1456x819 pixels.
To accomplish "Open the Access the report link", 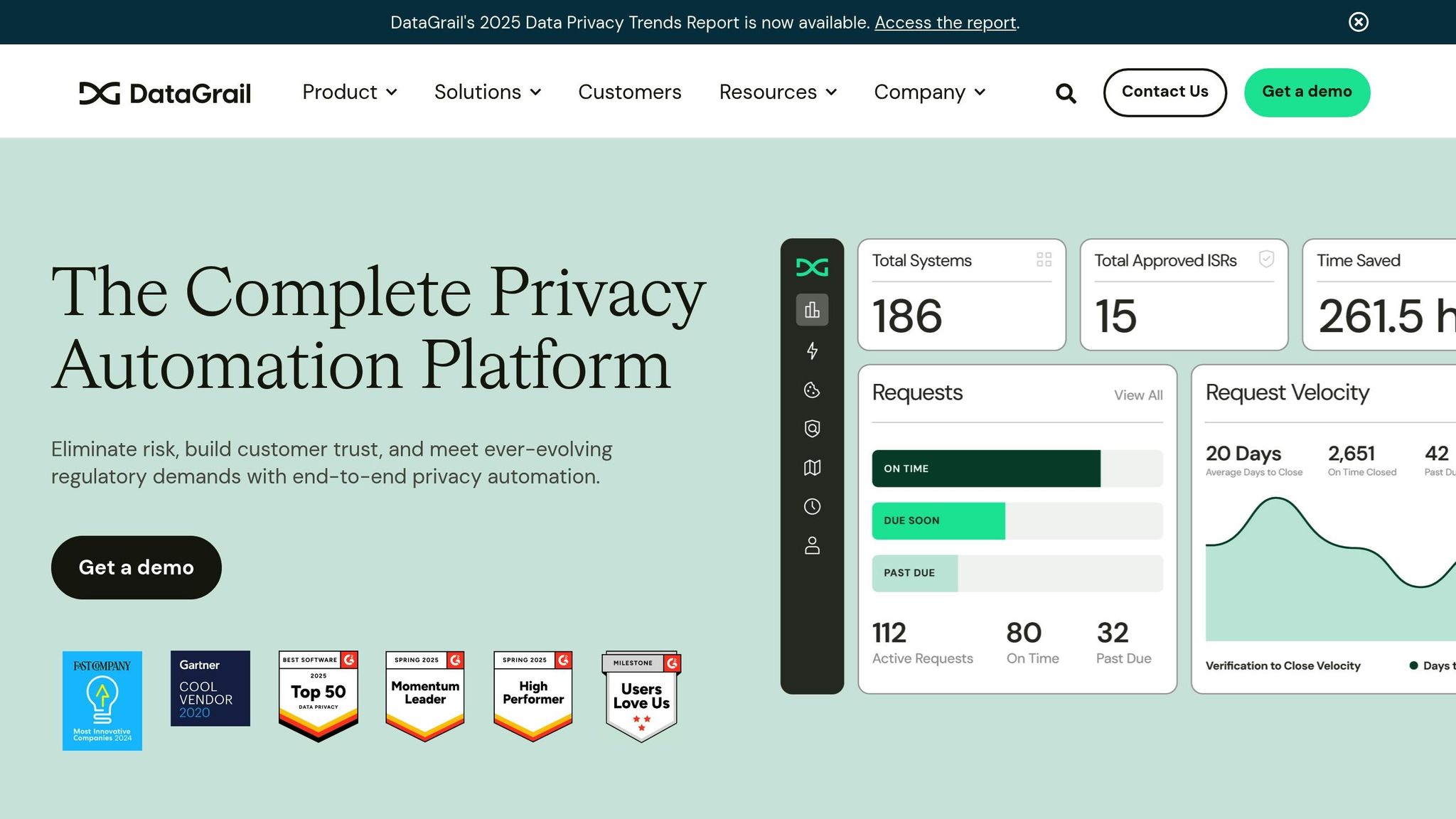I will [945, 23].
